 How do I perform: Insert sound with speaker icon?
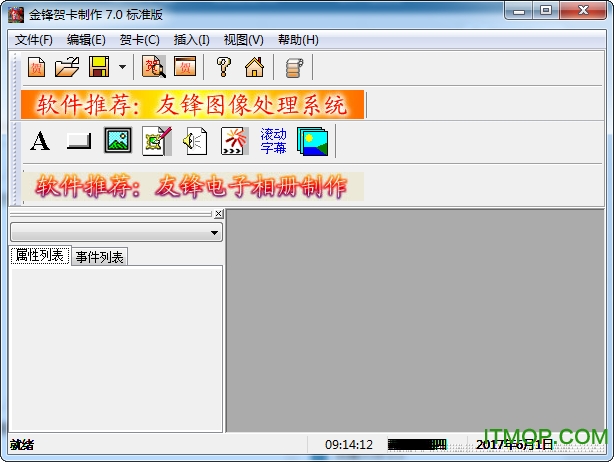coord(195,141)
